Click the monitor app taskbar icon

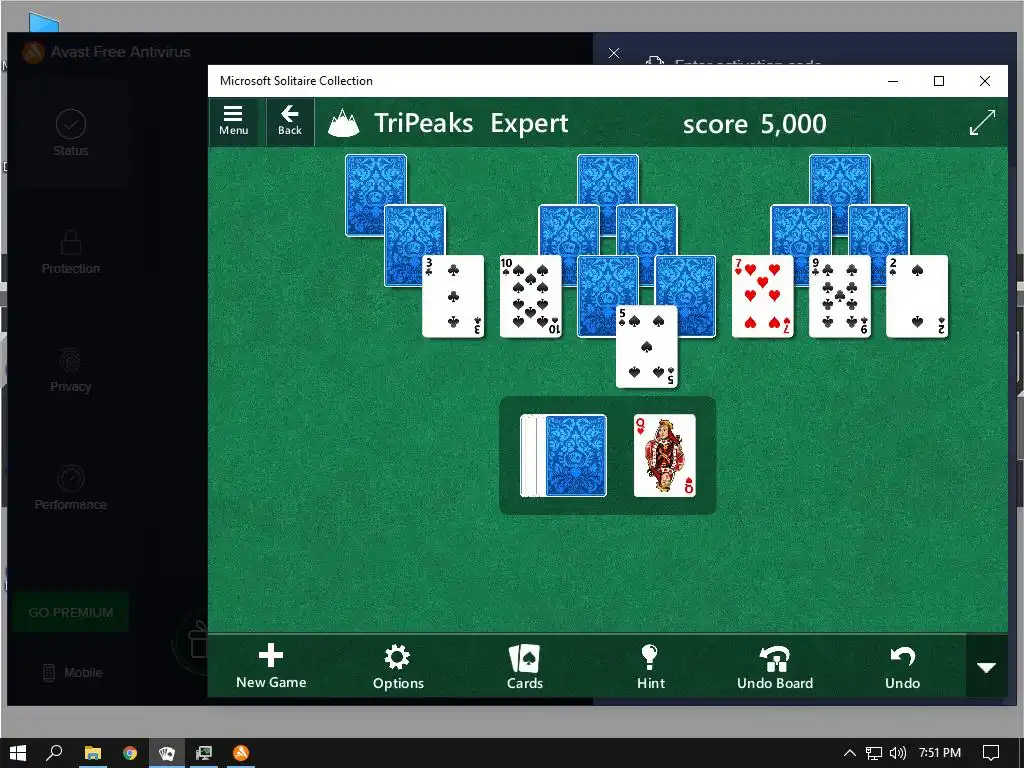click(x=204, y=753)
